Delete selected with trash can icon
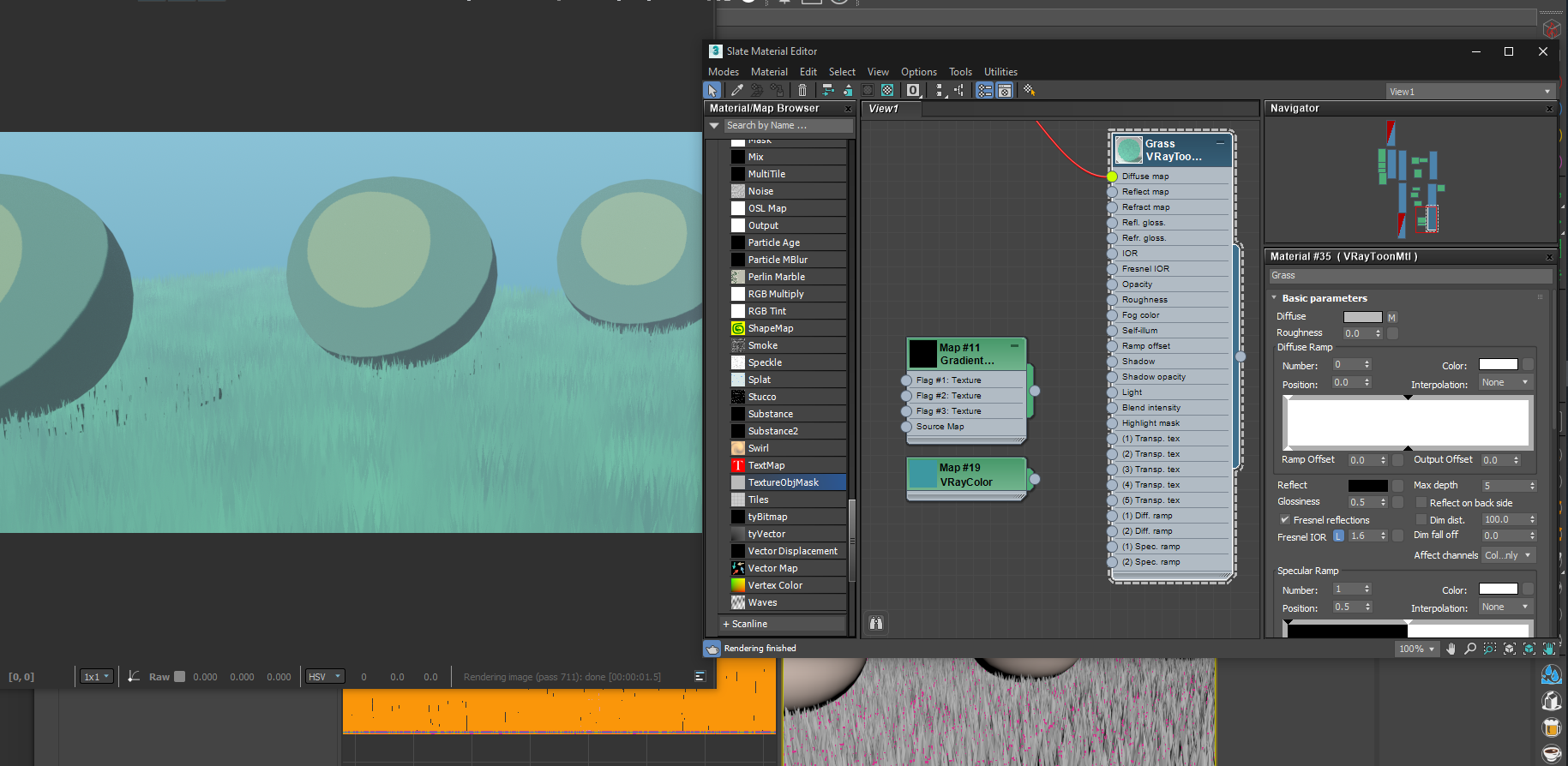This screenshot has width=1568, height=766. tap(802, 90)
